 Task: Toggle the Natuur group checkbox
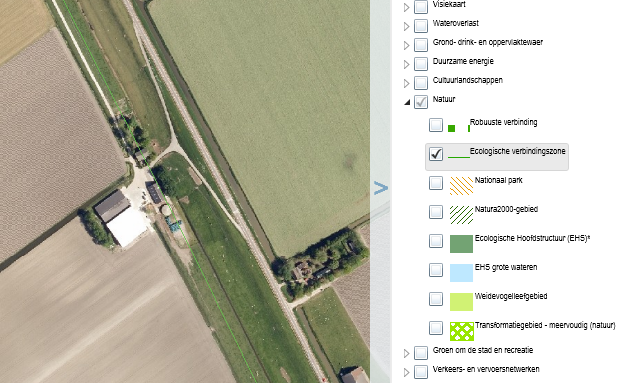pos(421,102)
